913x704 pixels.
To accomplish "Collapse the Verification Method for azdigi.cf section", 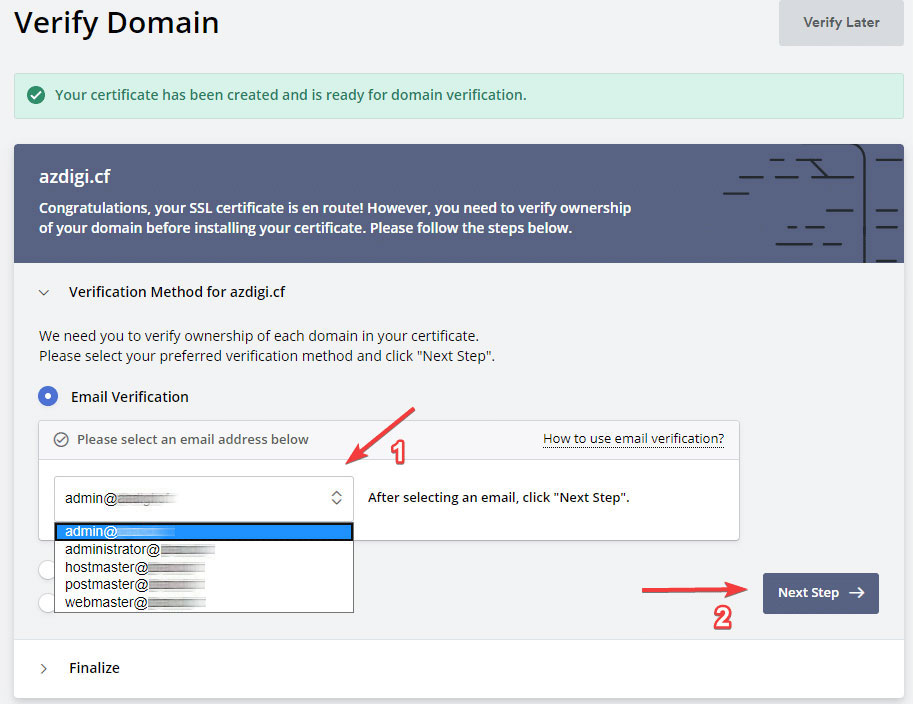I will pyautogui.click(x=44, y=292).
